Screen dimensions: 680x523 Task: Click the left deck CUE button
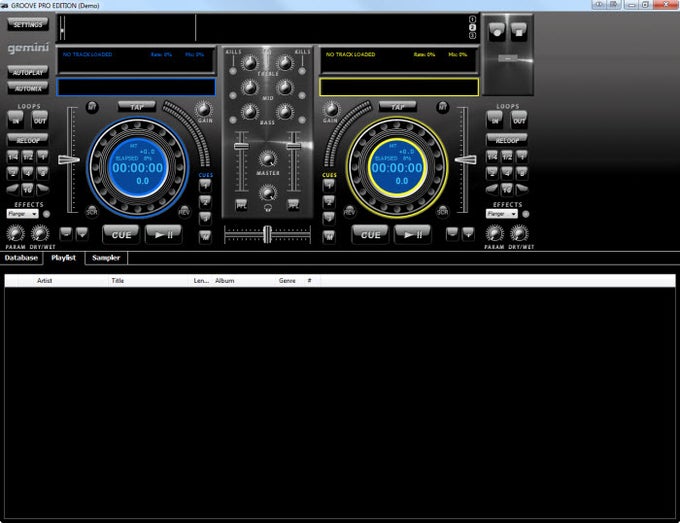[x=121, y=235]
